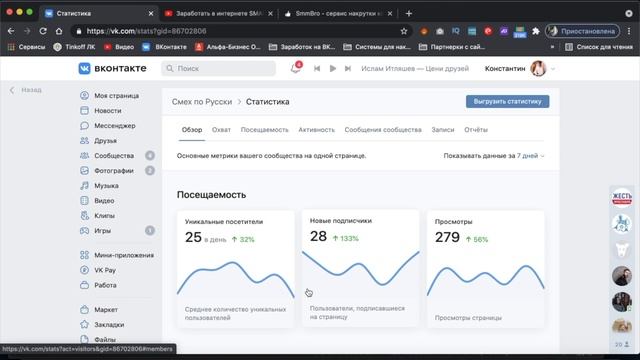
Task: Open the Смех по Русски breadcrumb link
Action: 202,102
